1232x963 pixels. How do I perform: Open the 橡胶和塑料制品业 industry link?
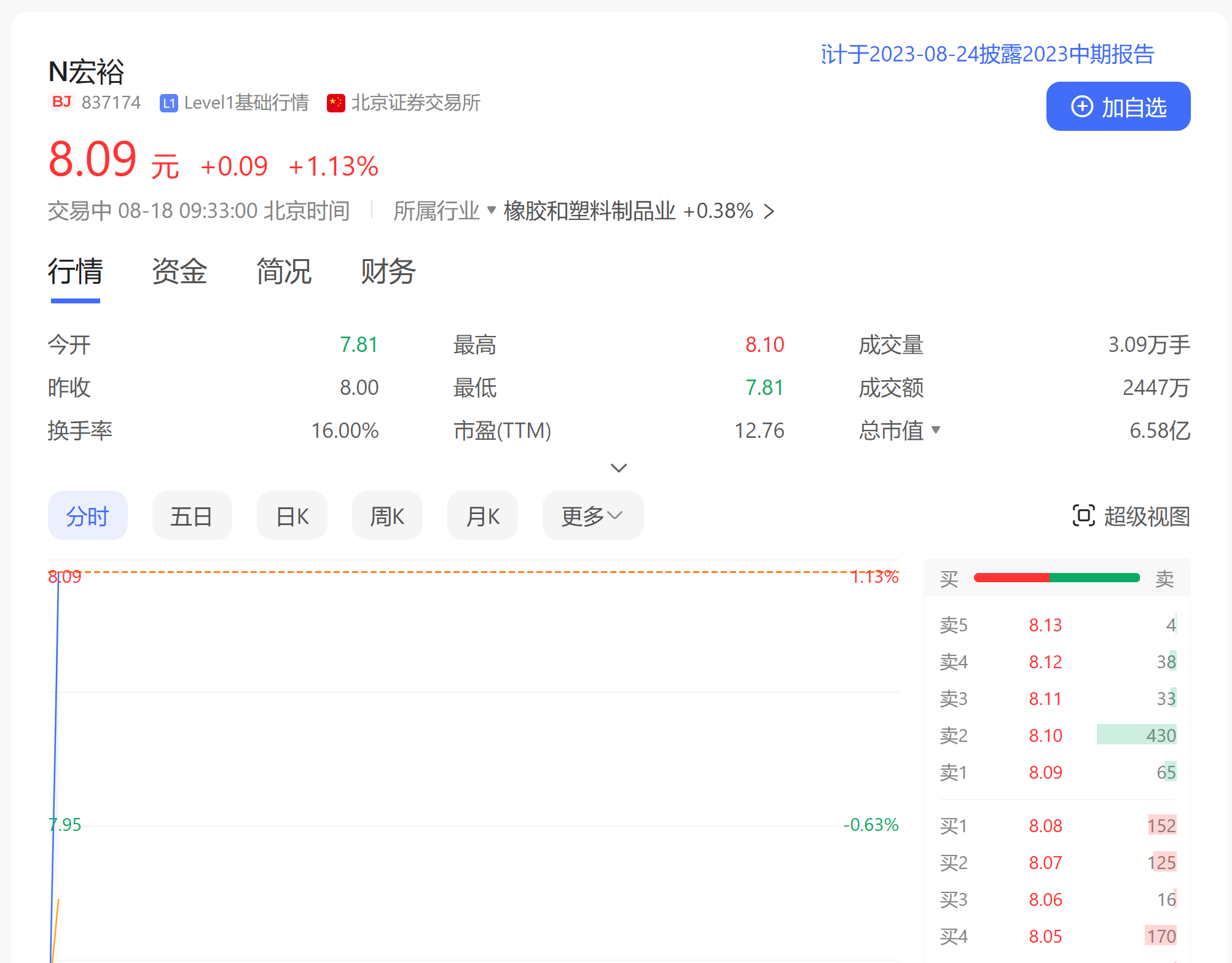[589, 211]
